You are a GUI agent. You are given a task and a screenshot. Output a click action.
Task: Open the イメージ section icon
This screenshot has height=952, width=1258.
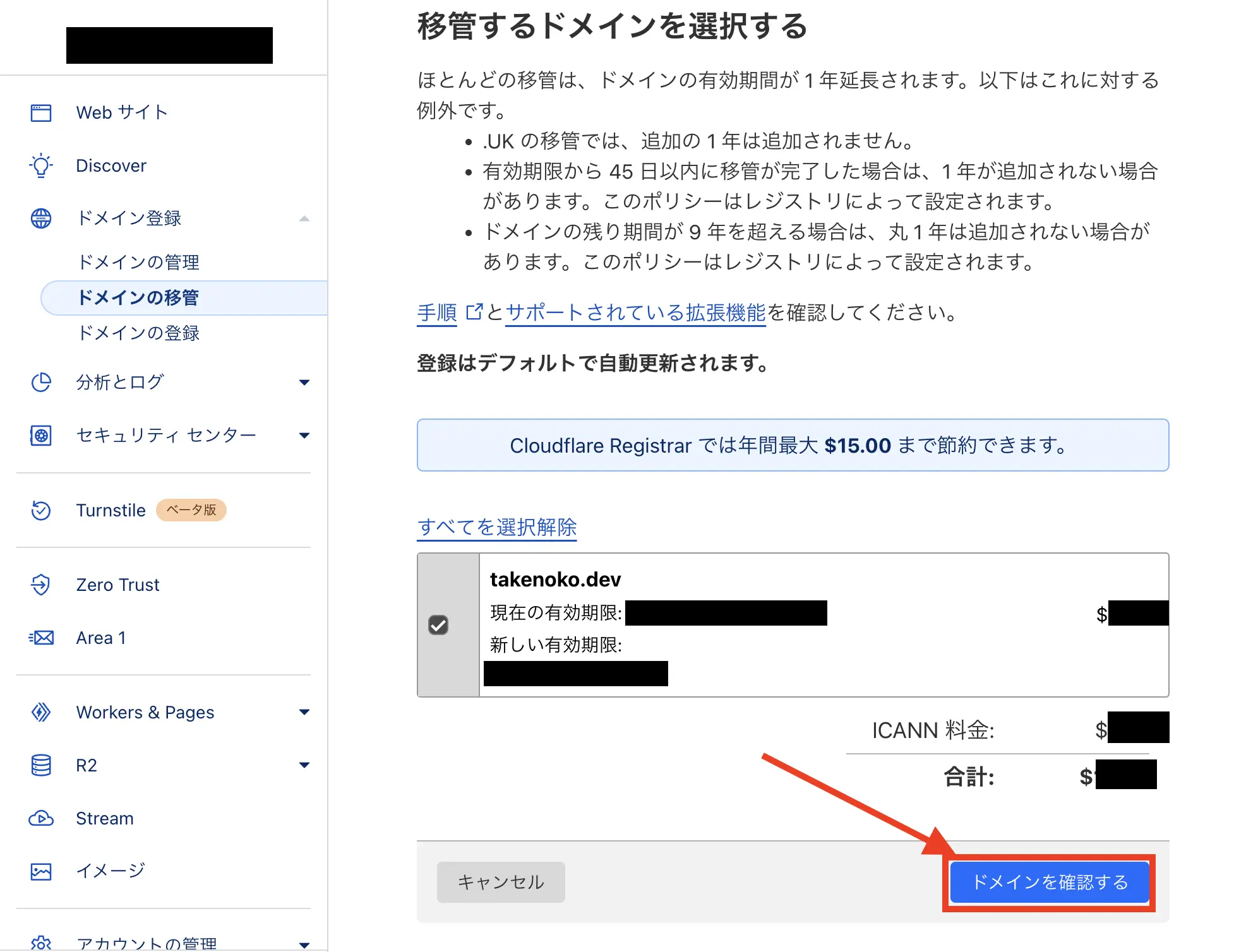click(40, 871)
